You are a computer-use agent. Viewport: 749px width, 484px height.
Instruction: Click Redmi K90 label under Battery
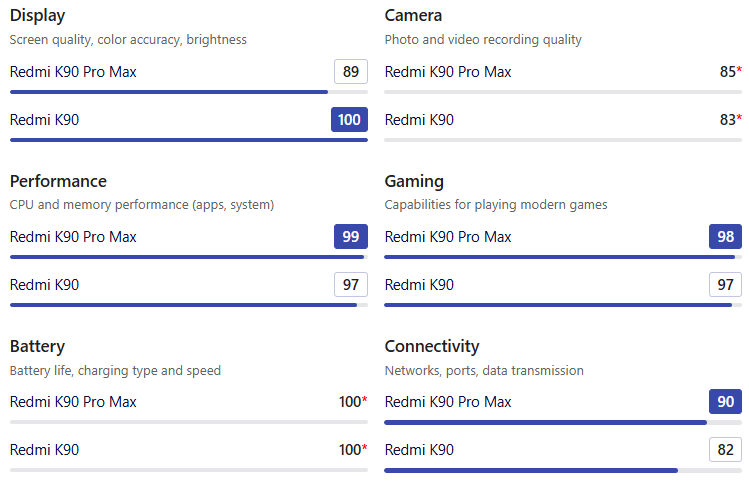coord(44,450)
